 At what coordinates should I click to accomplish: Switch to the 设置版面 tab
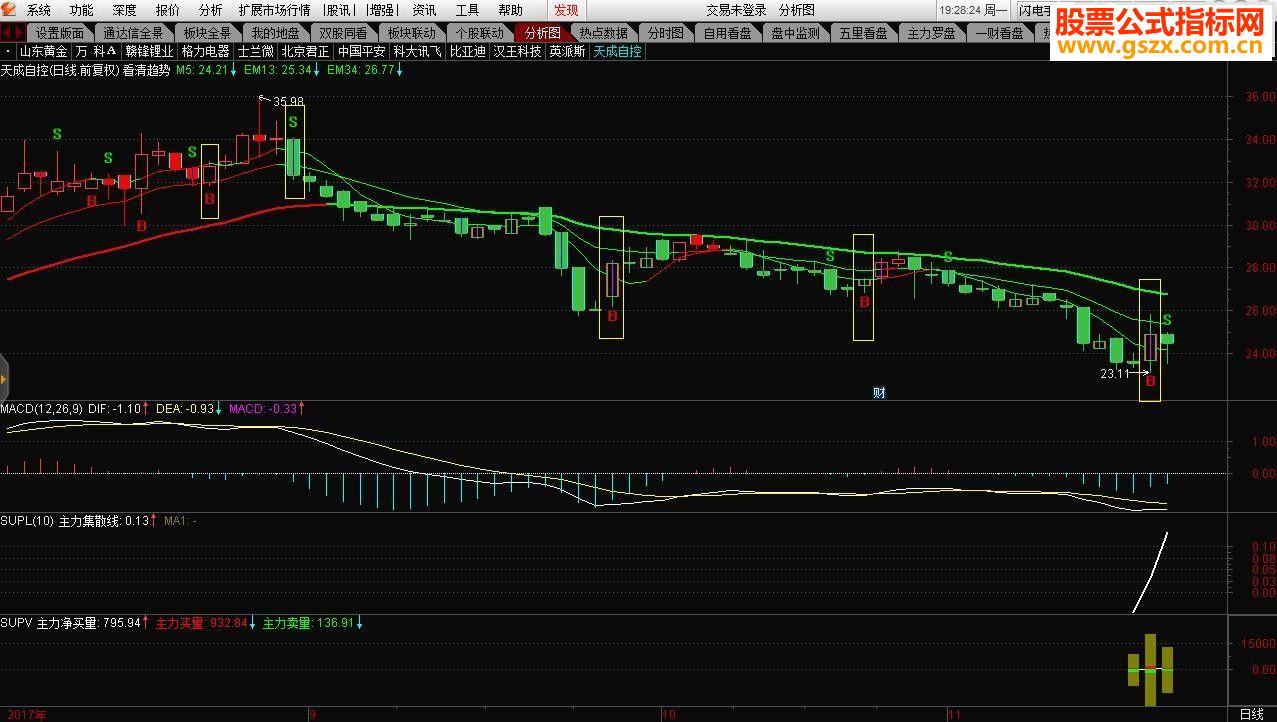pos(60,32)
